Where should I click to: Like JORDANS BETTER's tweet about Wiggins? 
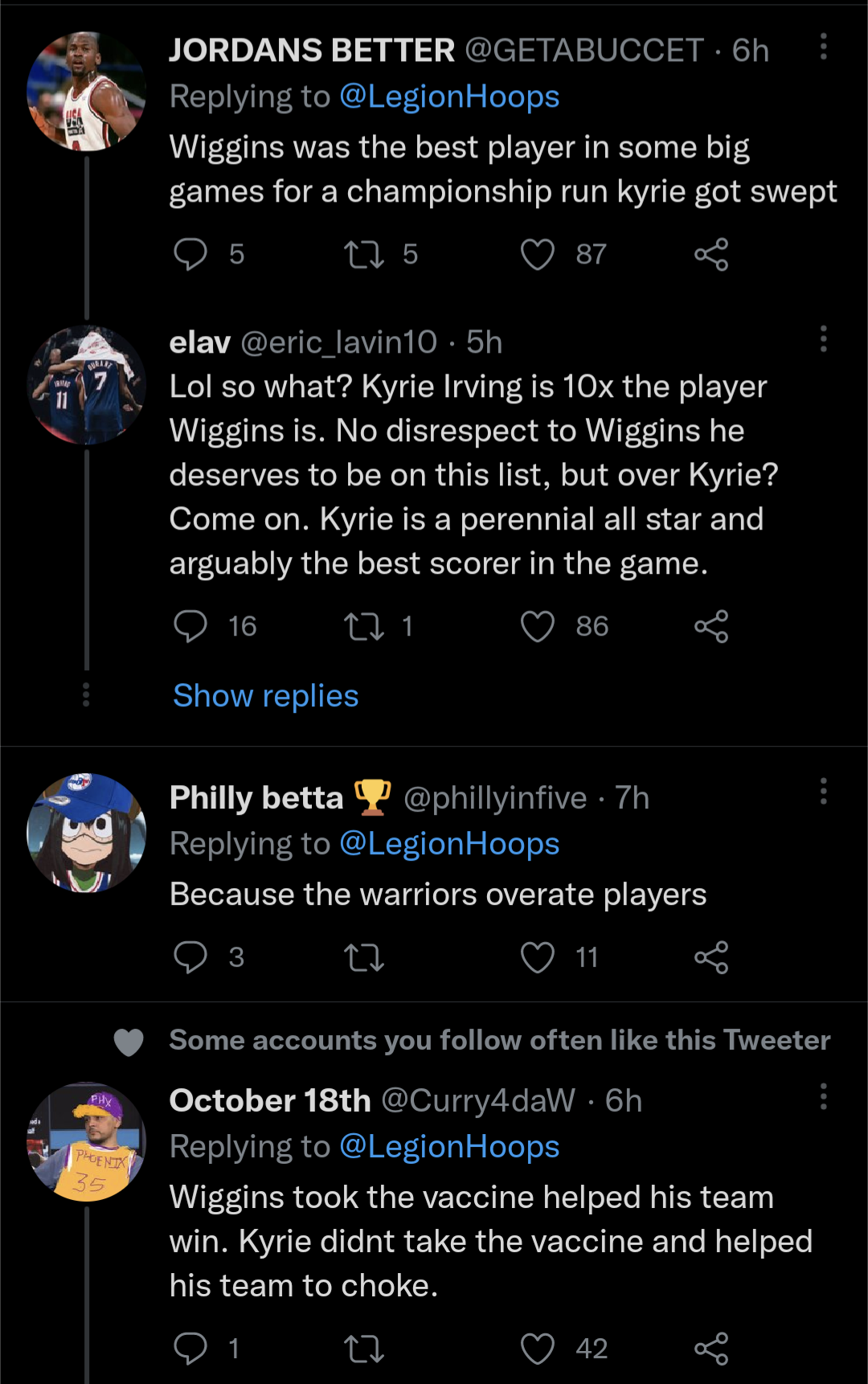pyautogui.click(x=537, y=255)
